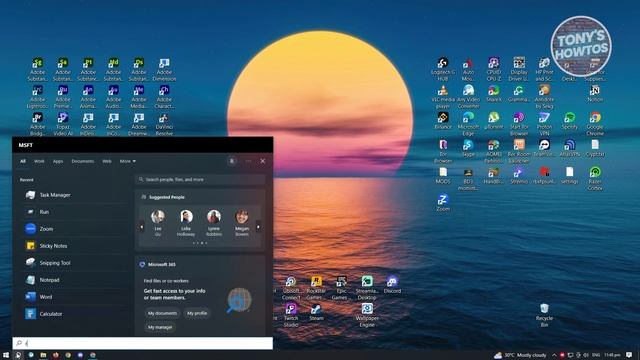Select the Adobe Dimension desktop icon
Image resolution: width=640 pixels, height=360 pixels.
164,69
